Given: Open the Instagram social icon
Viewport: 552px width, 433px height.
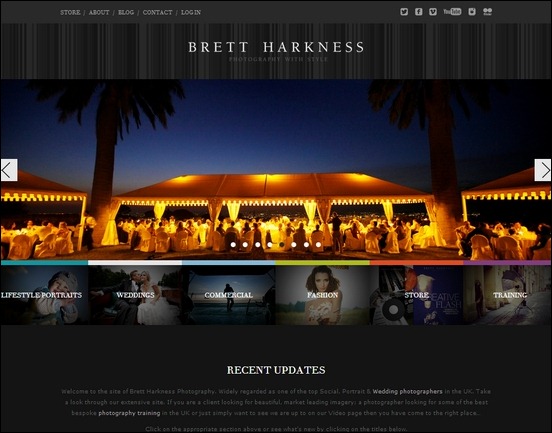Looking at the screenshot, I should (x=472, y=12).
